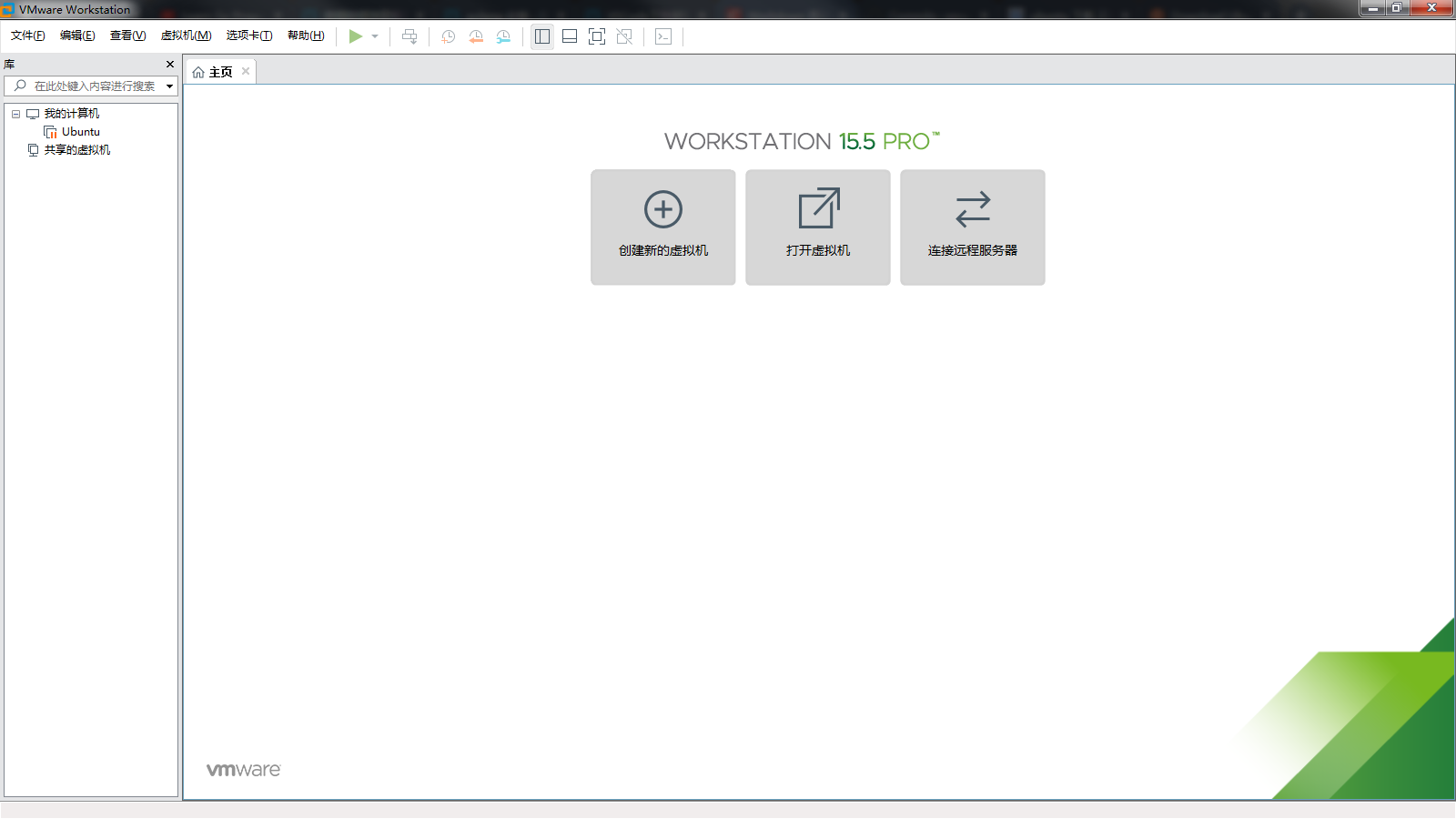The width and height of the screenshot is (1456, 819).
Task: Click the revert to snapshot icon
Action: pyautogui.click(x=476, y=36)
